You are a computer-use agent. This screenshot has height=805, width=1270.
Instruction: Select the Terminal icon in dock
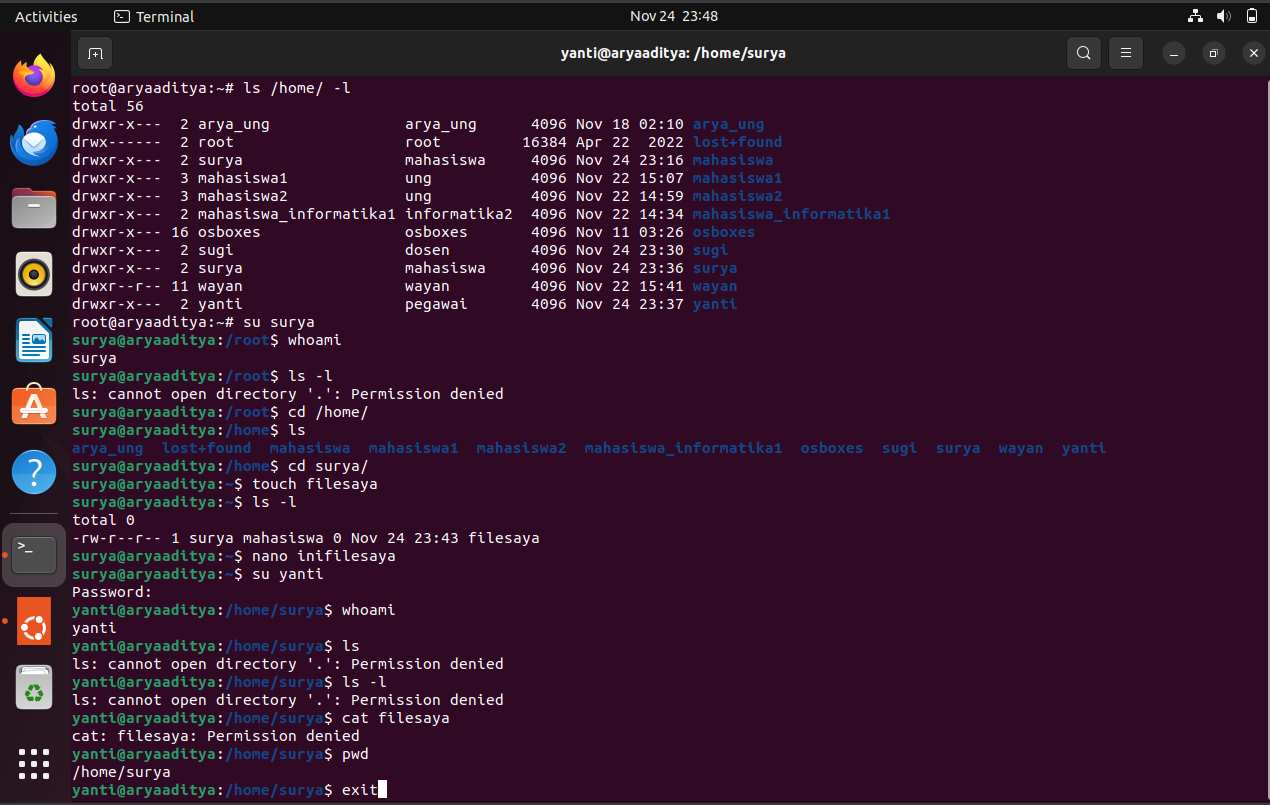click(34, 554)
